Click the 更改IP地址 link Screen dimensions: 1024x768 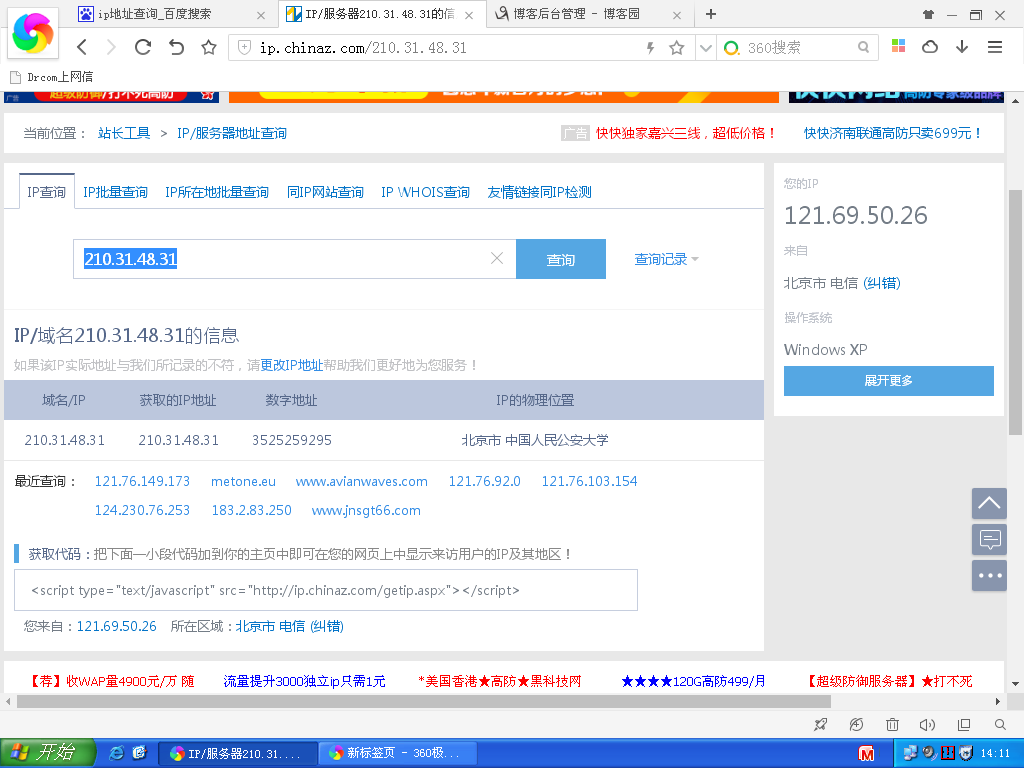[x=291, y=365]
